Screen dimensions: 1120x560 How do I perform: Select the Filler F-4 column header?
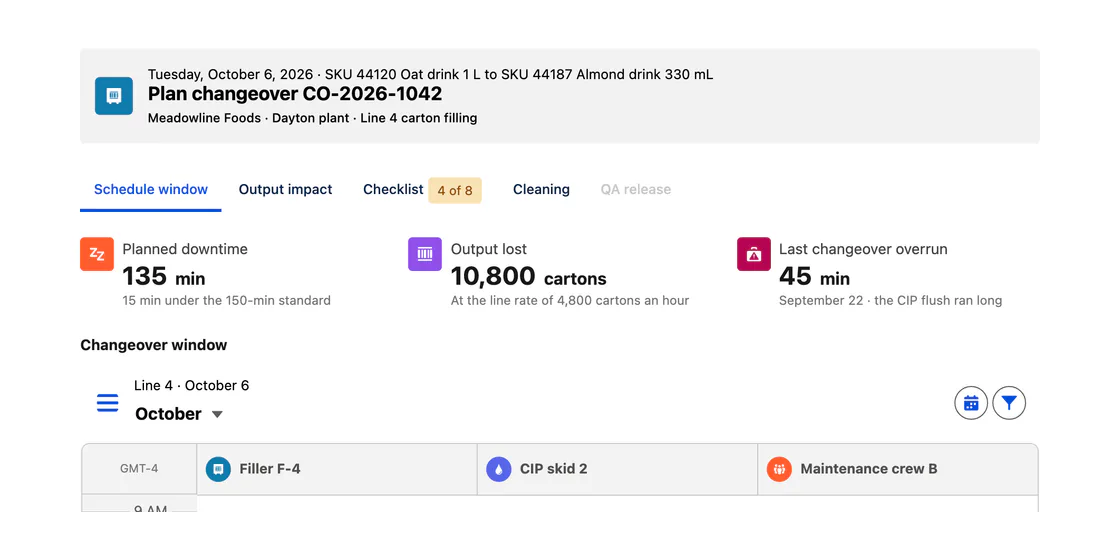click(337, 469)
